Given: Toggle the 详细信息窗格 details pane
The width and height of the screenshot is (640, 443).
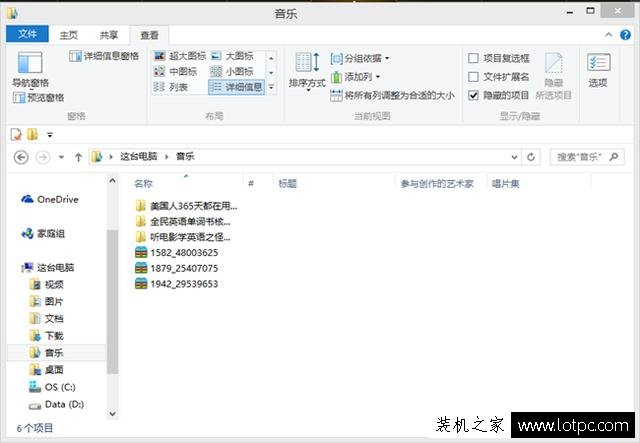Looking at the screenshot, I should pyautogui.click(x=104, y=56).
